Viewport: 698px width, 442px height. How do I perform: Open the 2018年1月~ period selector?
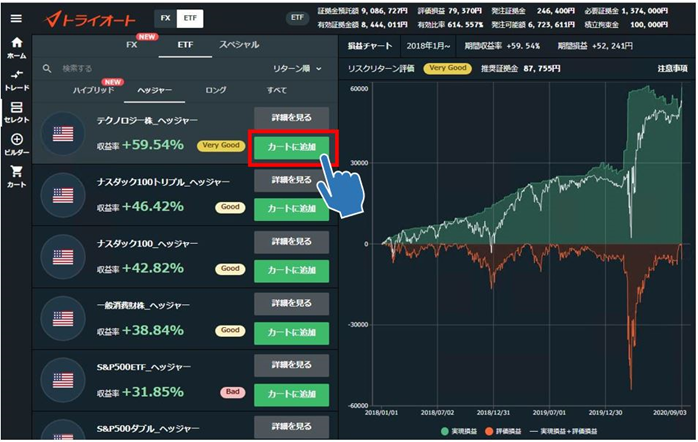(428, 46)
